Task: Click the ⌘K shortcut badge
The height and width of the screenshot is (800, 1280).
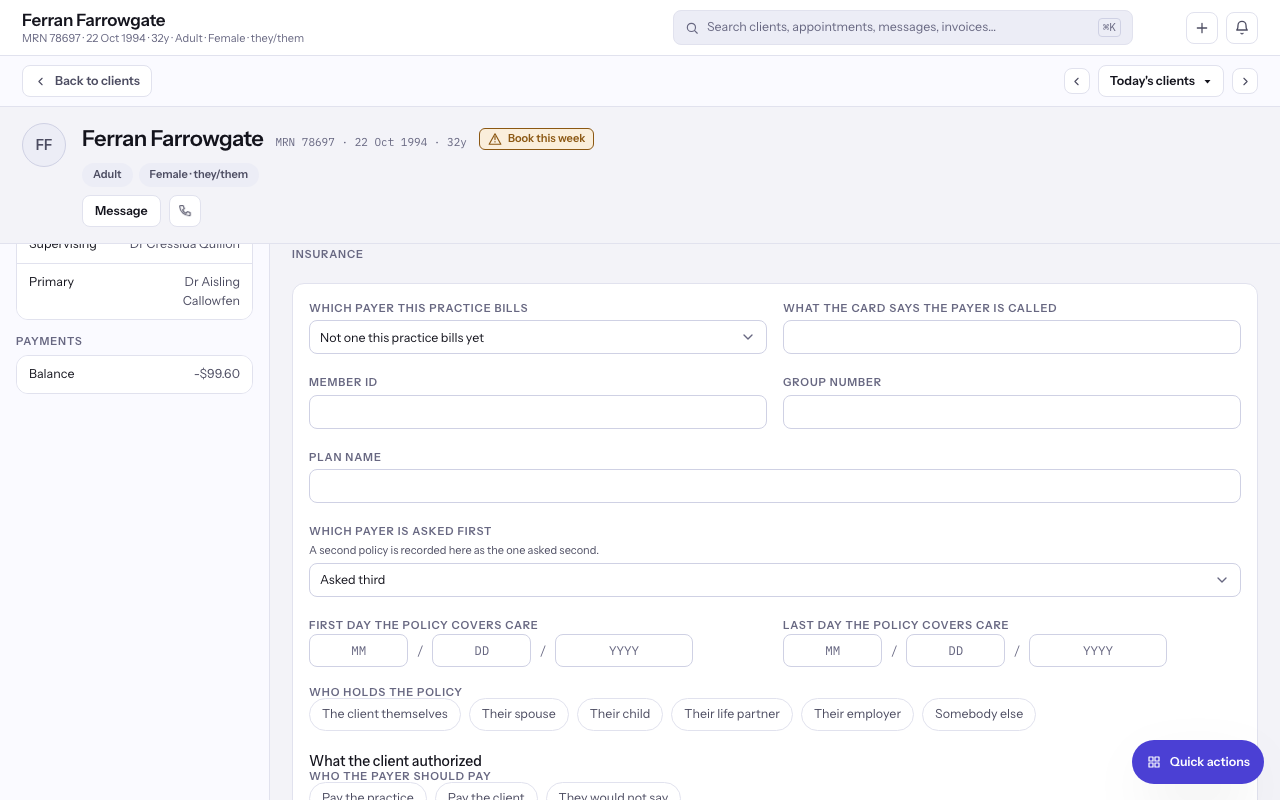Action: (1109, 28)
